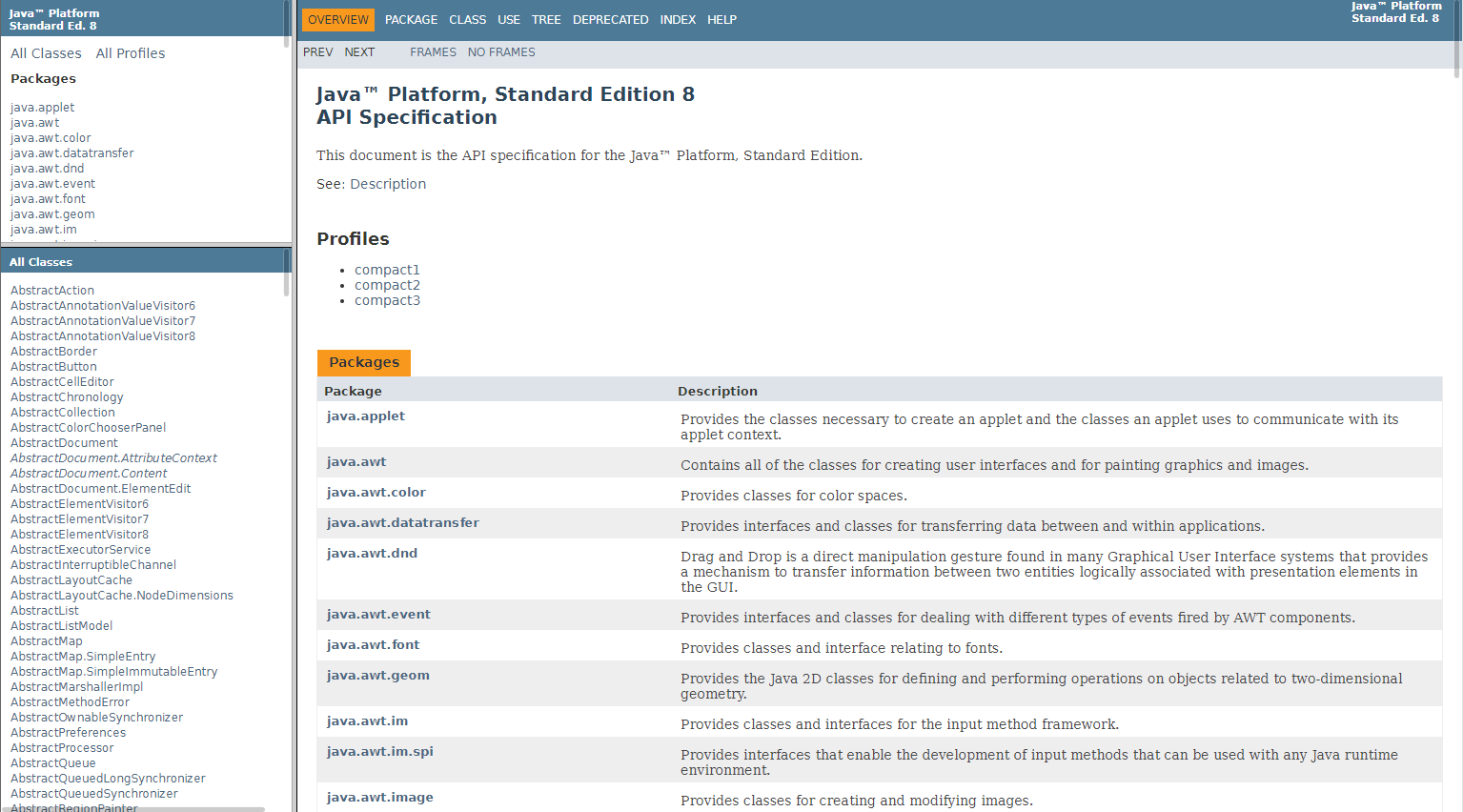Open java.awt in the Packages table

click(x=356, y=461)
